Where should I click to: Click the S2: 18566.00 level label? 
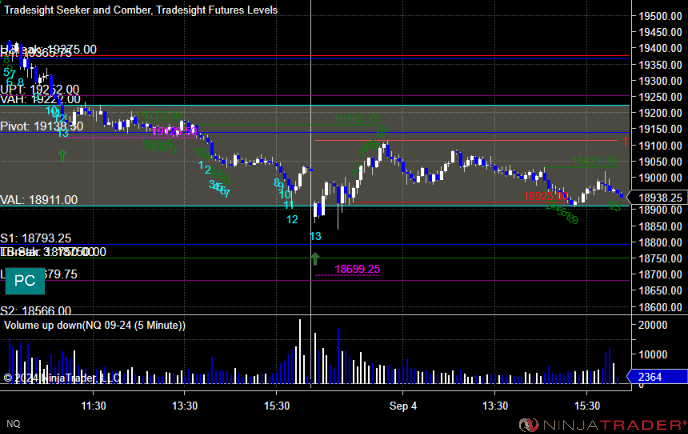(x=36, y=311)
